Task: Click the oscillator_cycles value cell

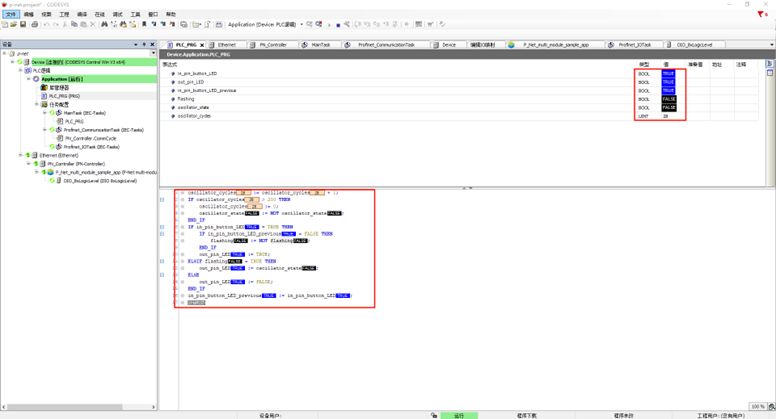Action: [x=666, y=116]
